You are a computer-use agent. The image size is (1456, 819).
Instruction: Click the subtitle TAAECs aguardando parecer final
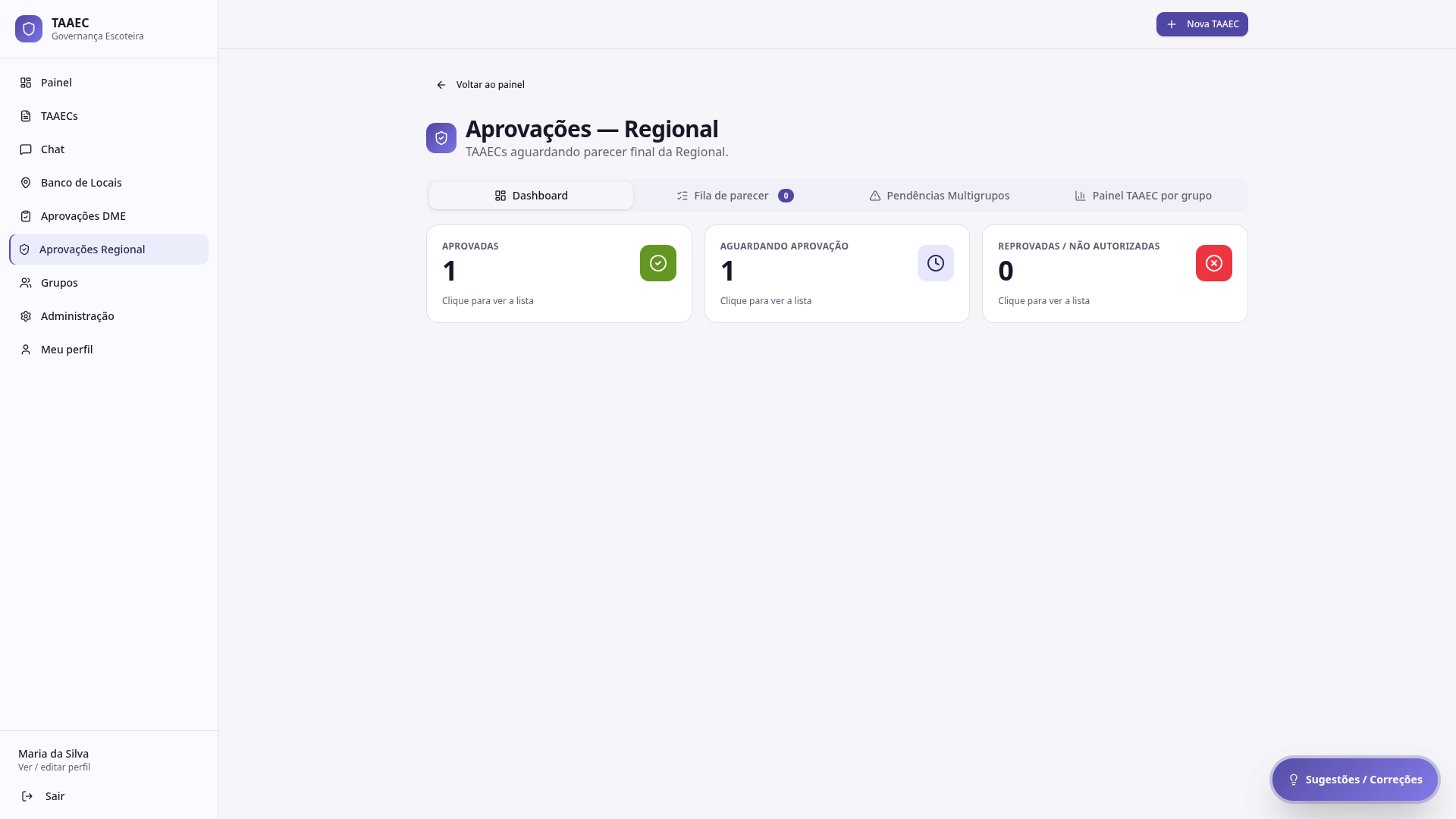coord(597,152)
